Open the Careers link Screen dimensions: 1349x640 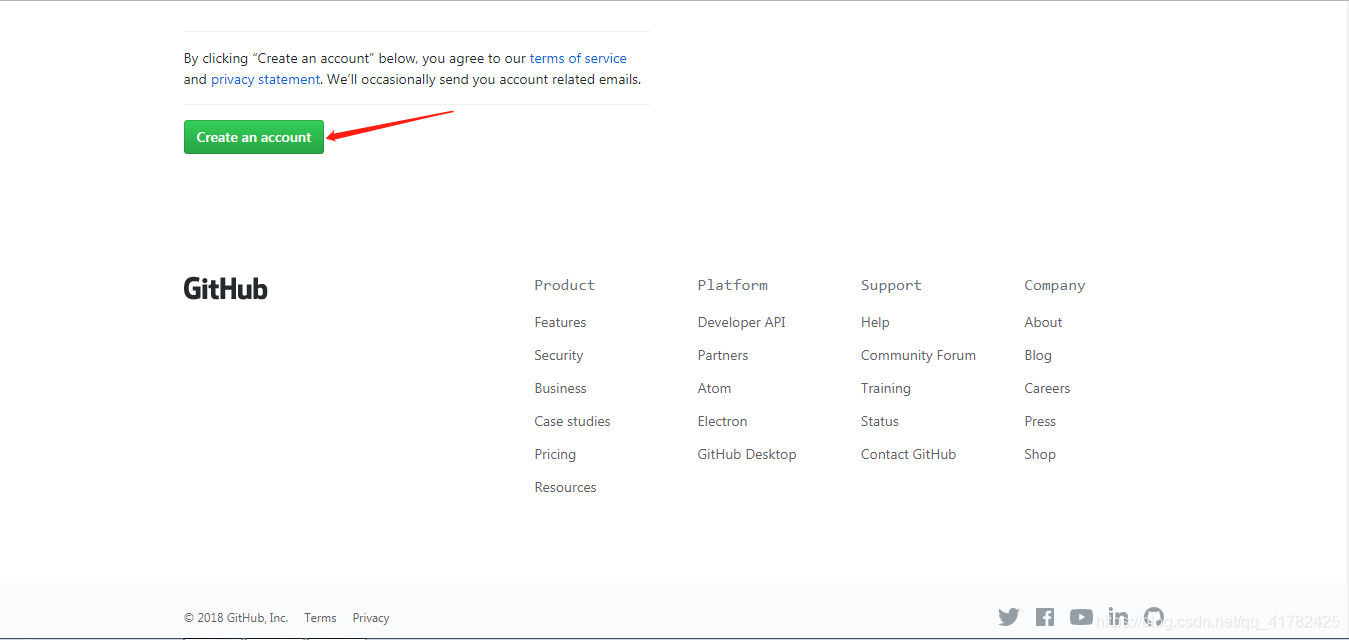(x=1047, y=388)
